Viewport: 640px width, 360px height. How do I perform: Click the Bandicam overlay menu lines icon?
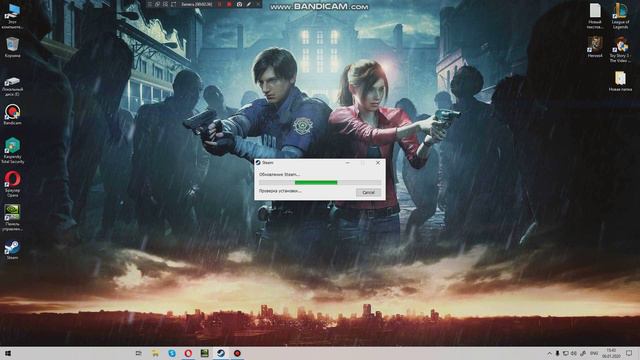[x=149, y=4]
